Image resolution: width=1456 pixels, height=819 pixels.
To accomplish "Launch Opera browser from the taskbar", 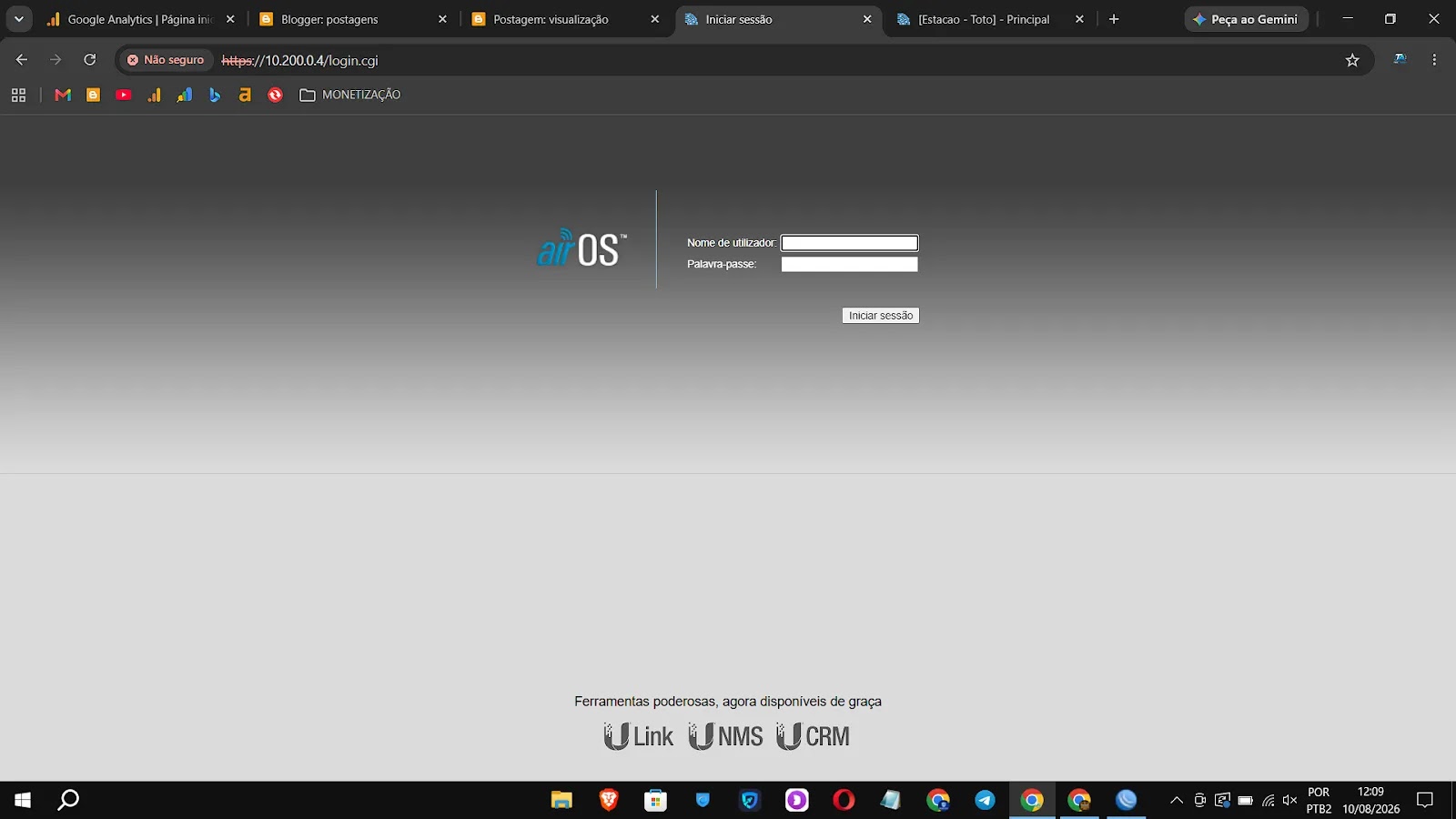I will click(844, 800).
